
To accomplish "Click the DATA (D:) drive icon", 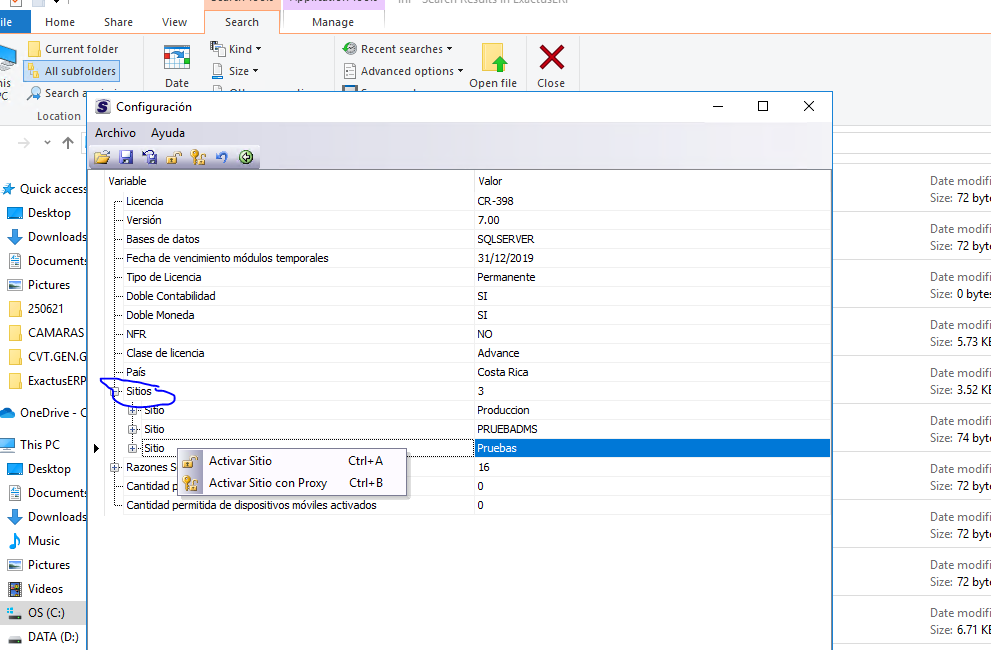I will click(x=15, y=637).
